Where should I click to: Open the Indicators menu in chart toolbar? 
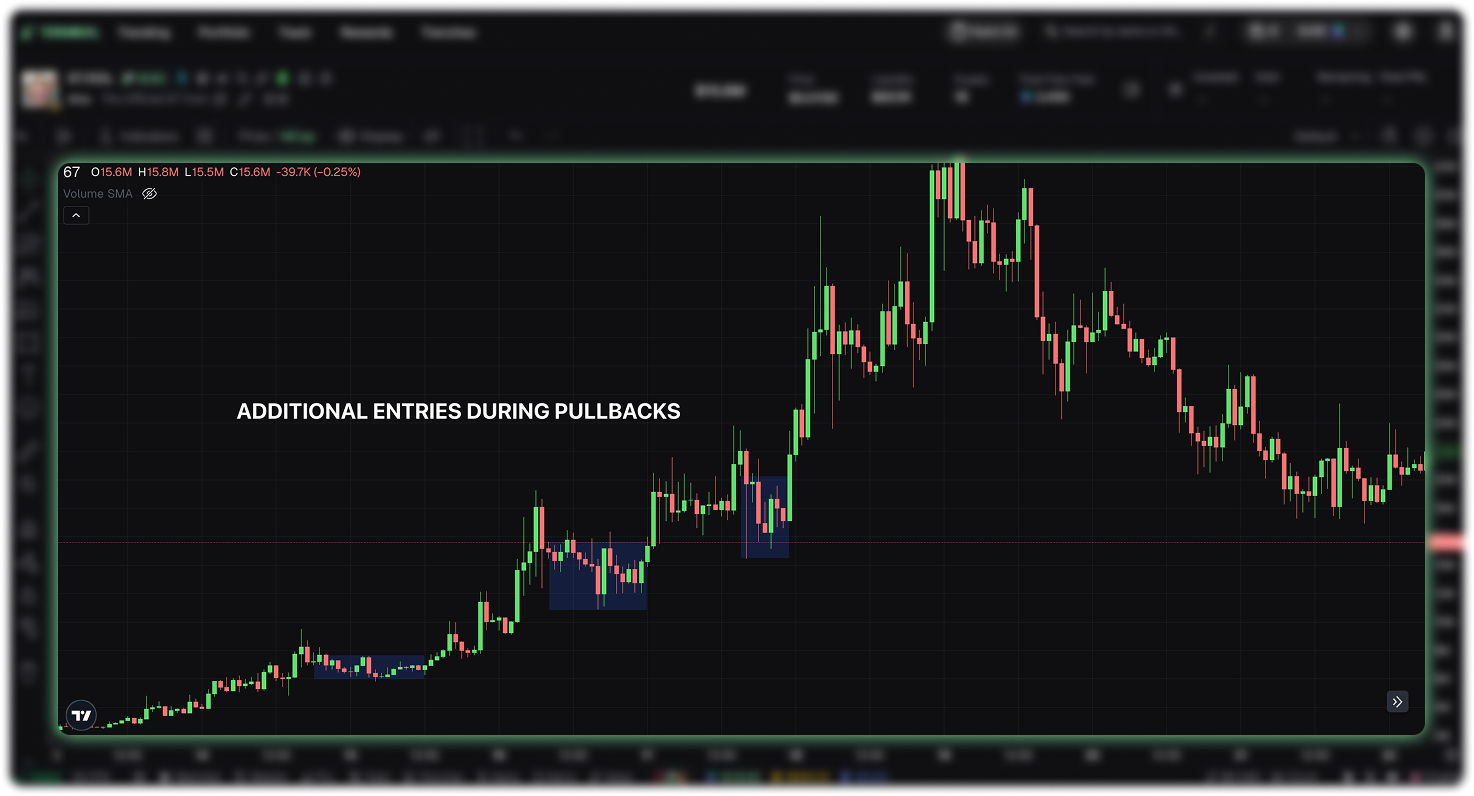(140, 136)
